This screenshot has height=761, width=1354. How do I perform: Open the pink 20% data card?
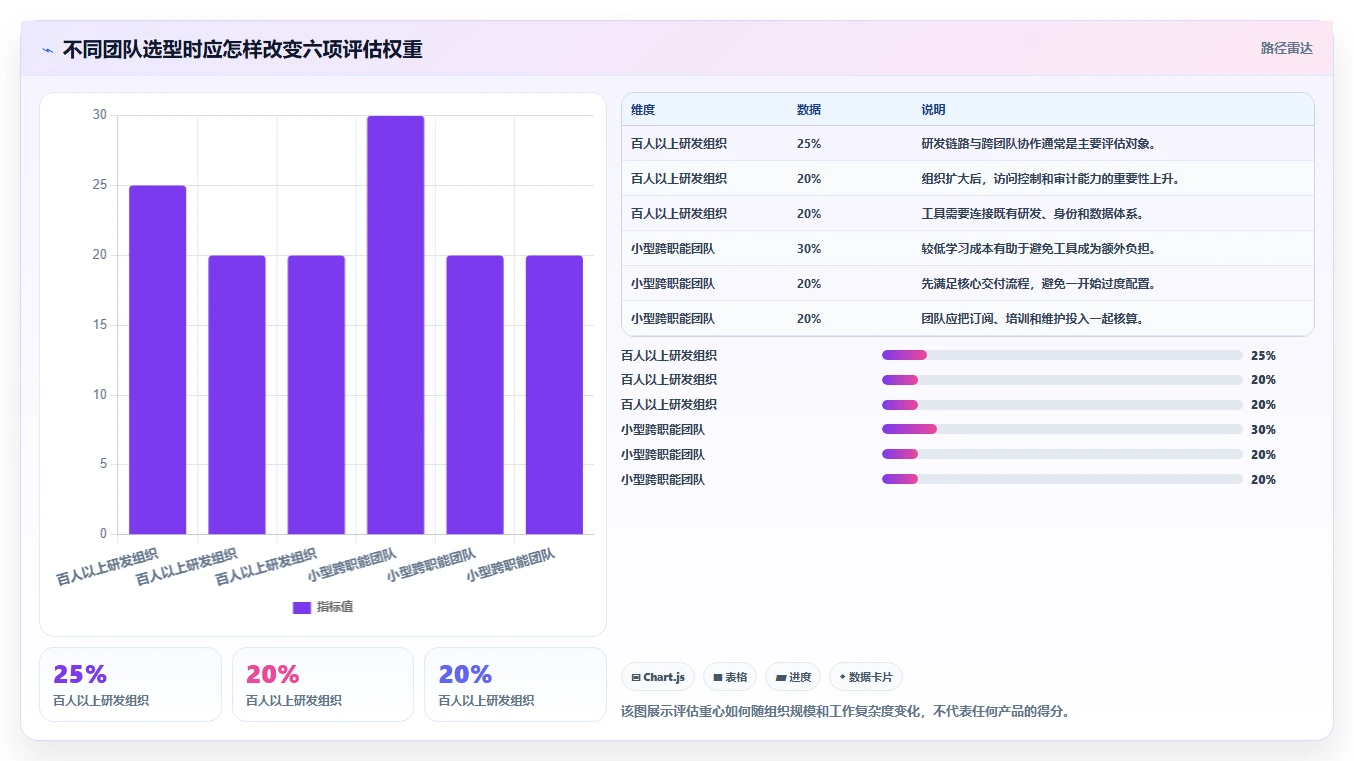click(x=323, y=684)
